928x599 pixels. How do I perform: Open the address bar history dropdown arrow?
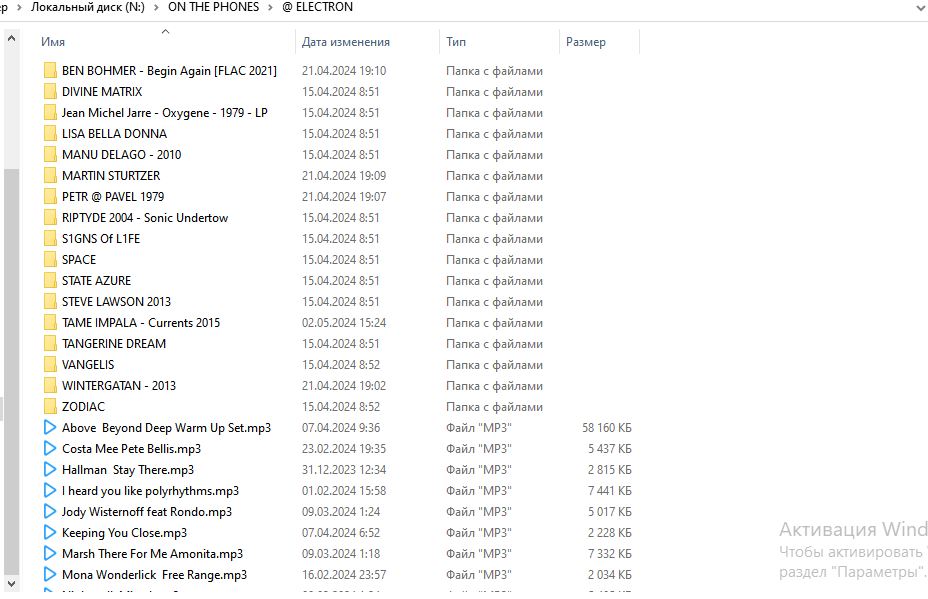pyautogui.click(x=920, y=8)
